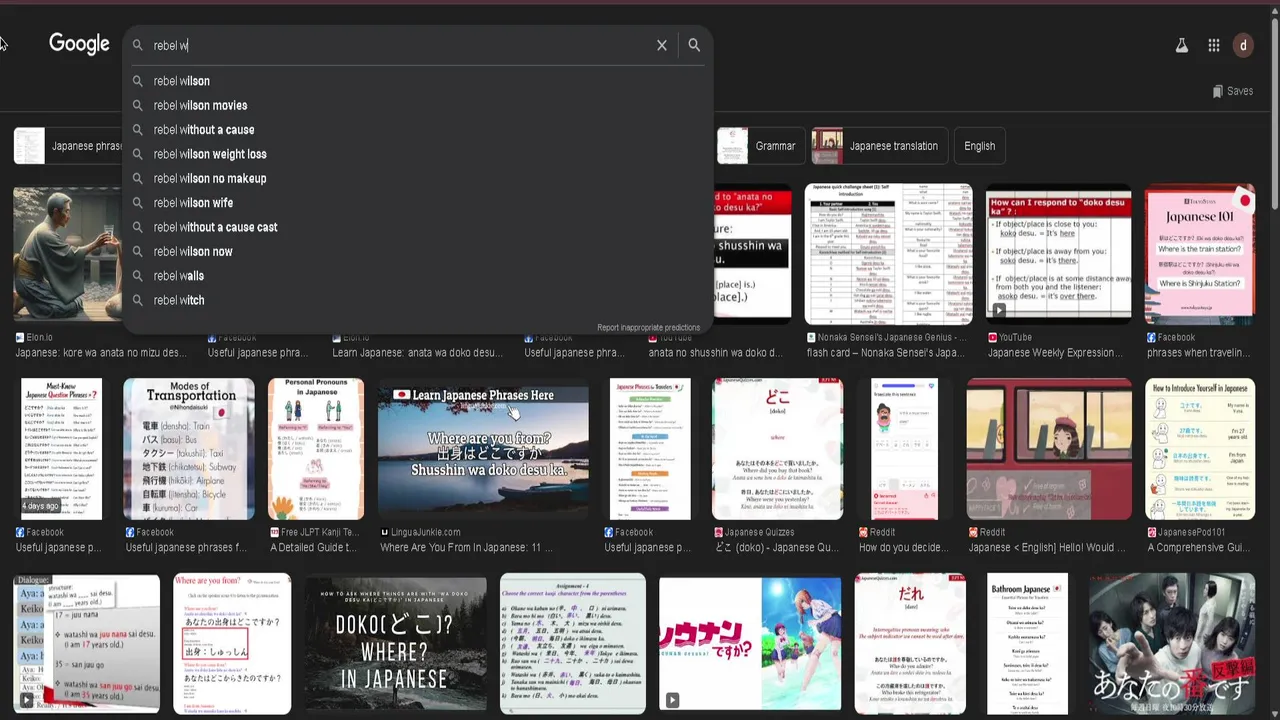Select suggestion 'rebel wilson wife'
This screenshot has height=720, width=1280.
pyautogui.click(x=418, y=203)
